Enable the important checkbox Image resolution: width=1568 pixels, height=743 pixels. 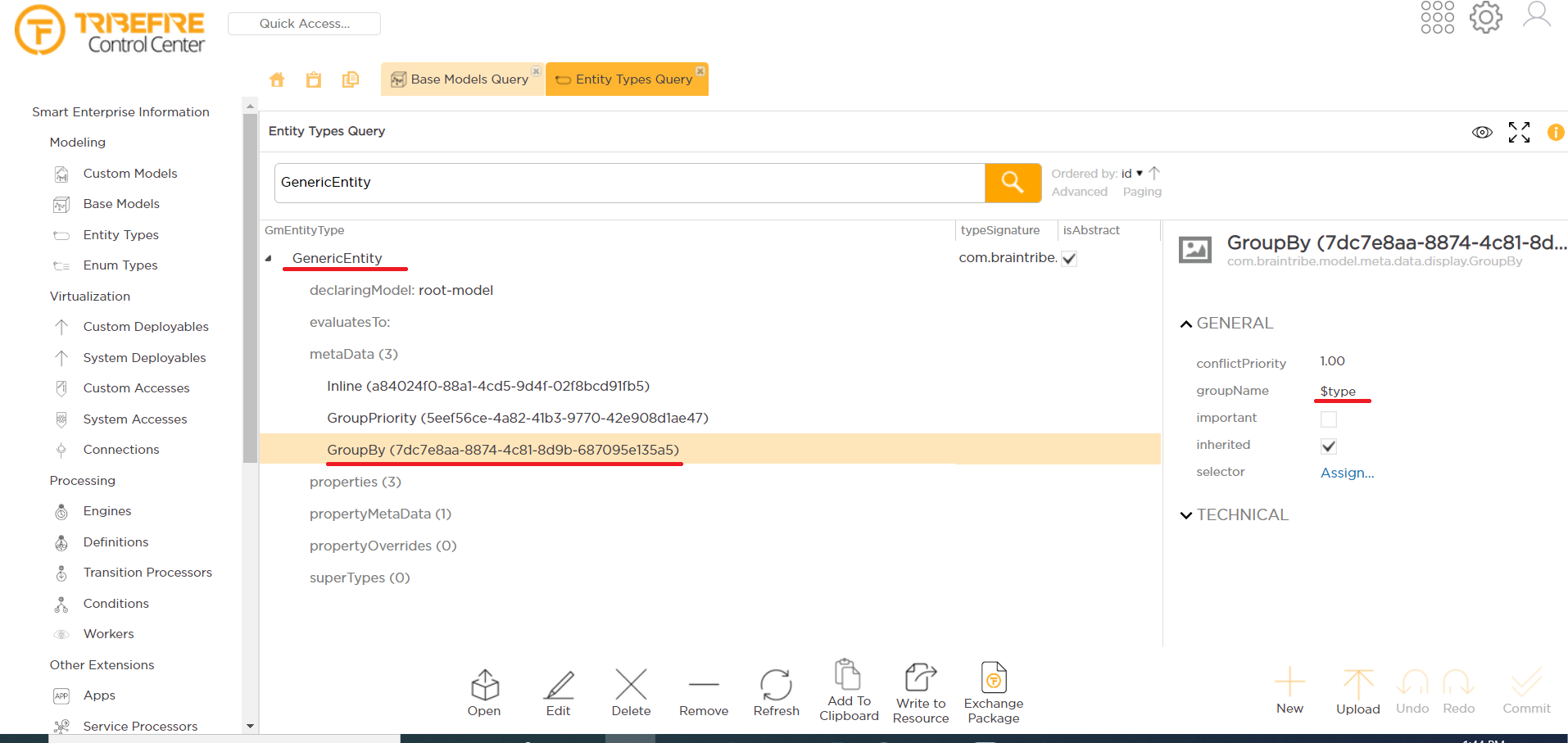click(x=1329, y=419)
